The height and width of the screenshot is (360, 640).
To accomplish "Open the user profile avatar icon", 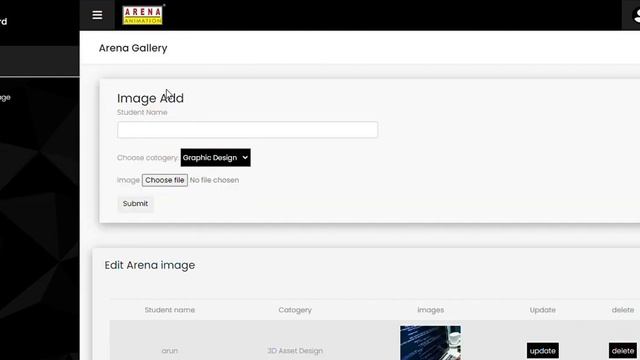I will [635, 15].
